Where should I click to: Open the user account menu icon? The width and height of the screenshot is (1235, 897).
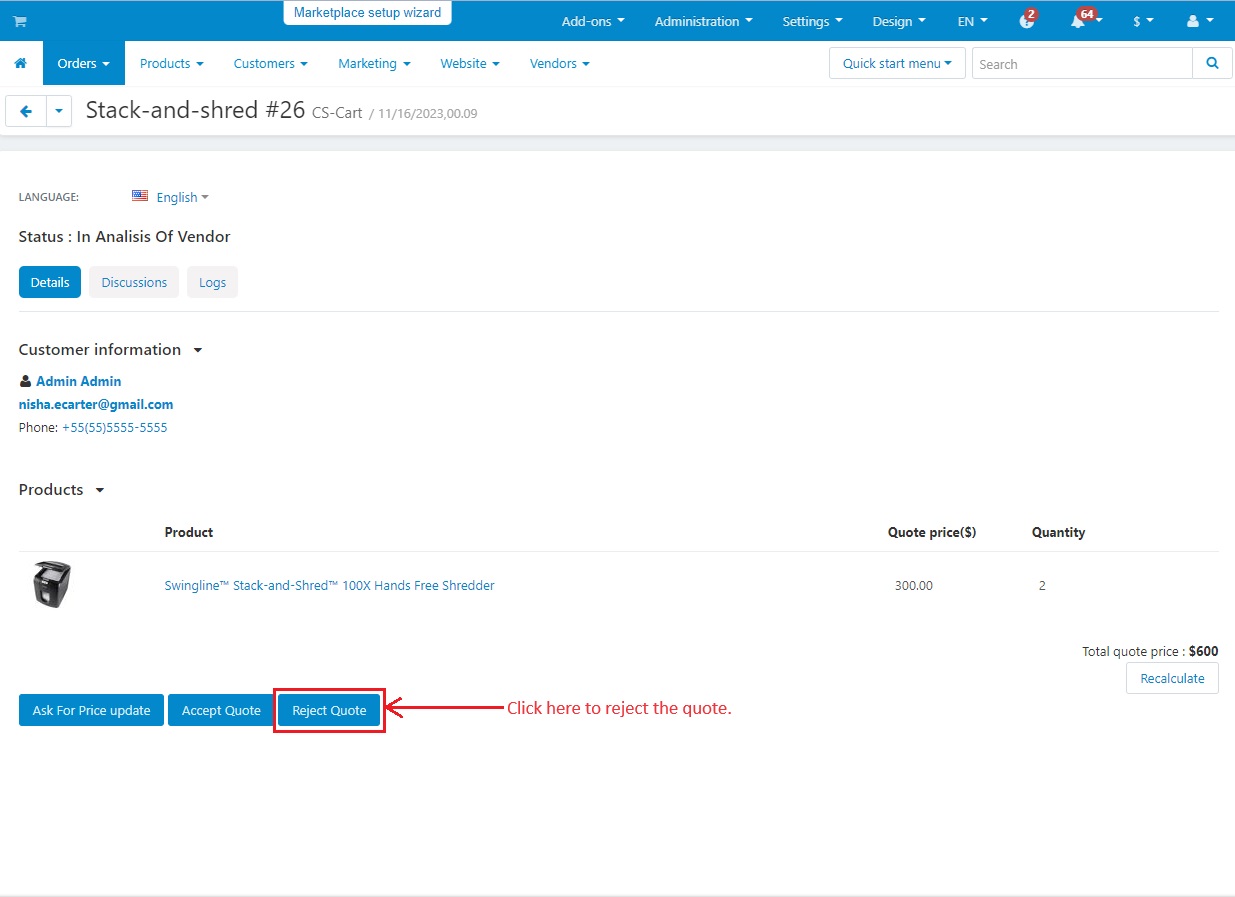pos(1199,21)
